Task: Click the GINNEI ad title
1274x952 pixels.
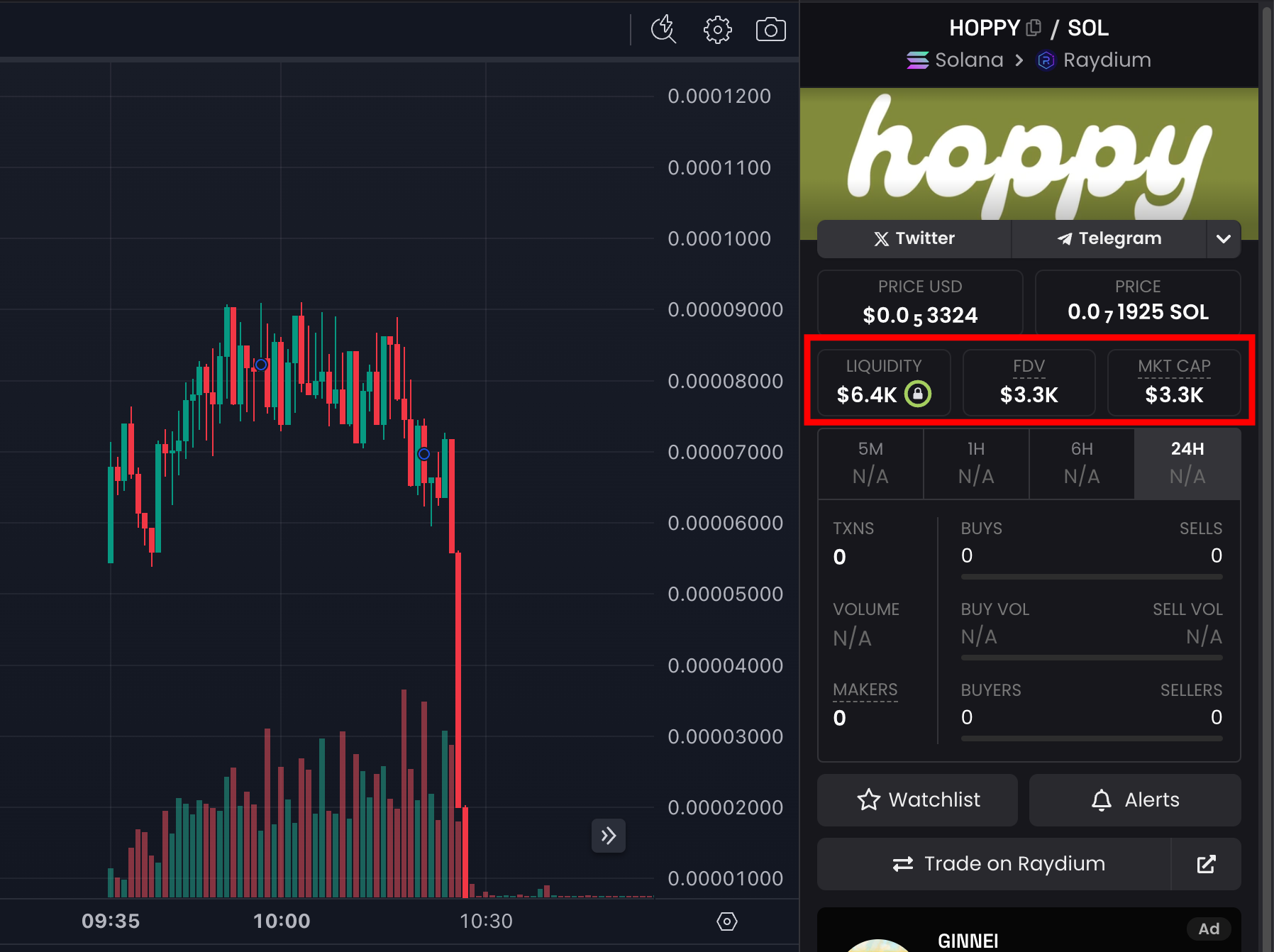Action: click(x=968, y=941)
